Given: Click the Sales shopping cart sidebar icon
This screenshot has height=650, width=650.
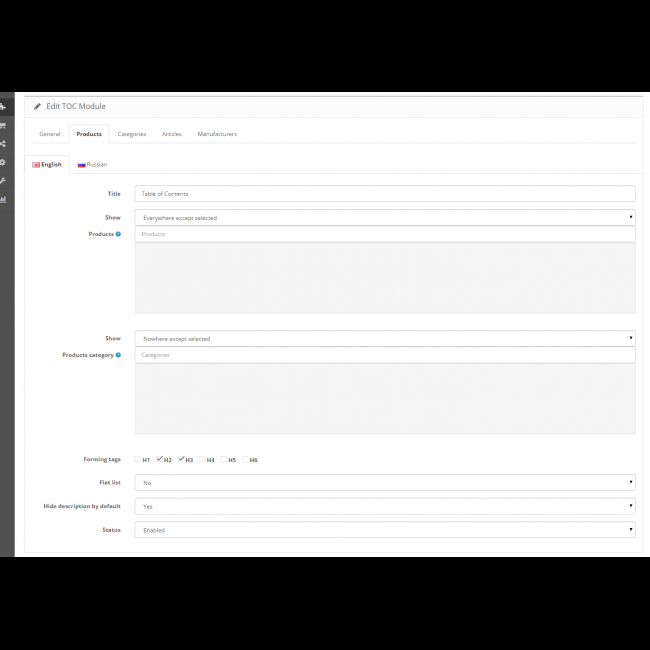Looking at the screenshot, I should [x=3, y=126].
